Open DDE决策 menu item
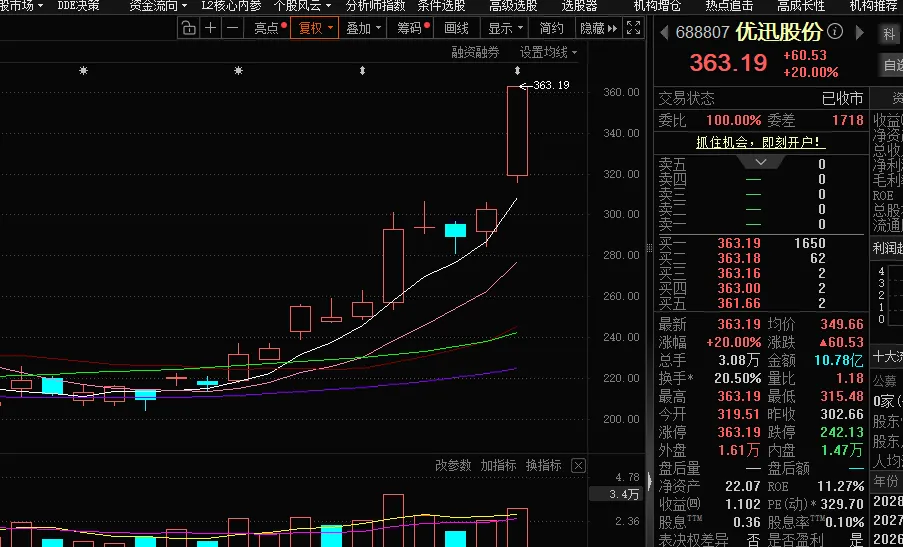The height and width of the screenshot is (547, 903). [78, 6]
